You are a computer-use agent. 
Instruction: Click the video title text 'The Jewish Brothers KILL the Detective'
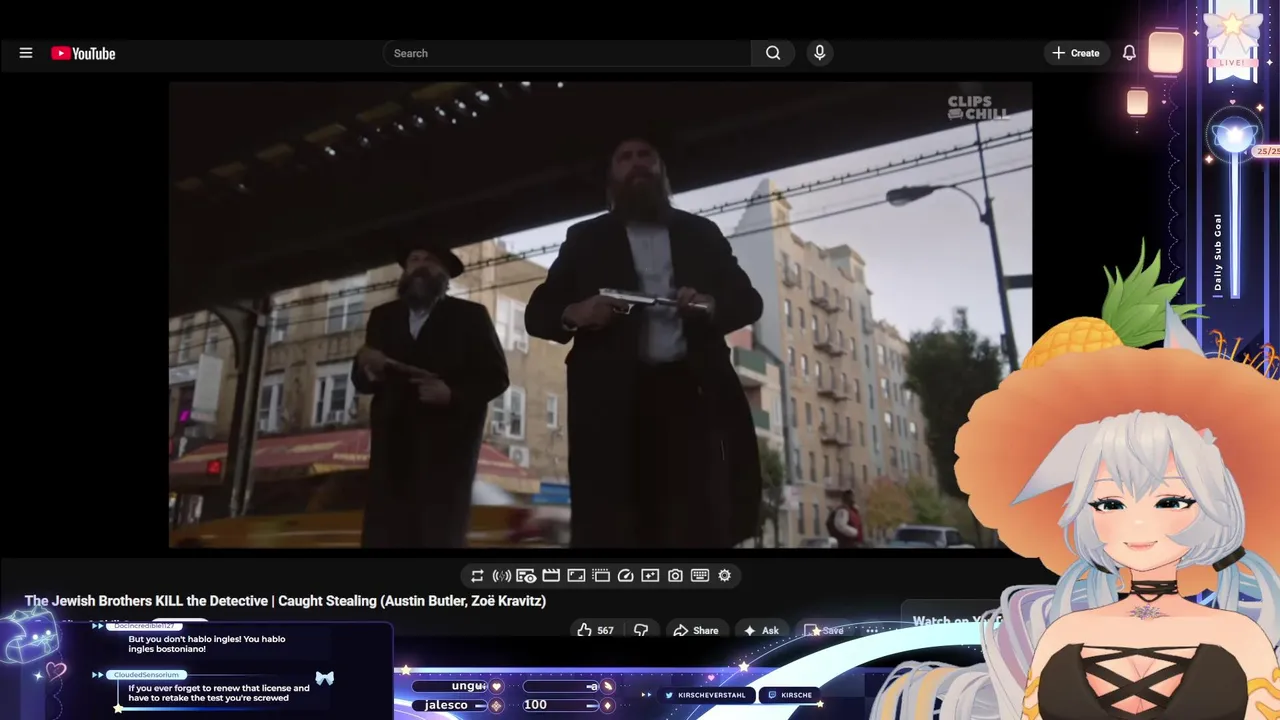[146, 601]
